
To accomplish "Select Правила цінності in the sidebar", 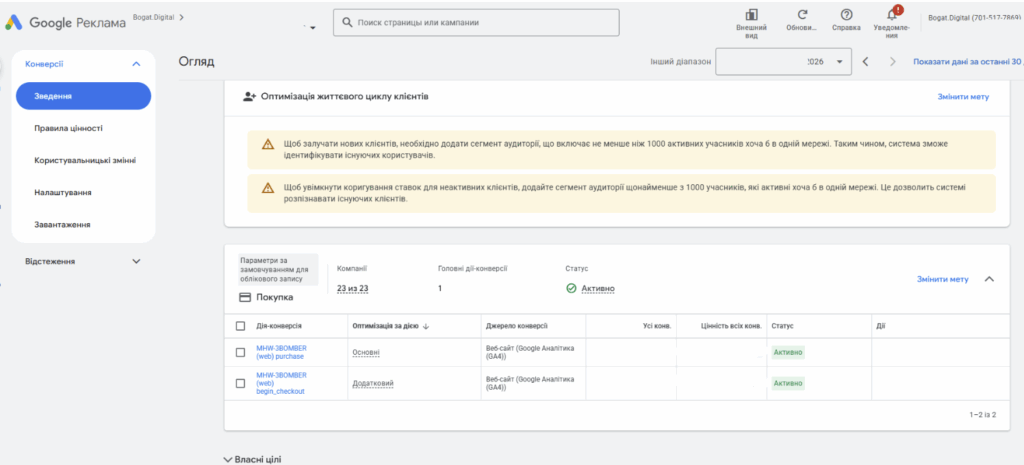I will click(x=69, y=129).
